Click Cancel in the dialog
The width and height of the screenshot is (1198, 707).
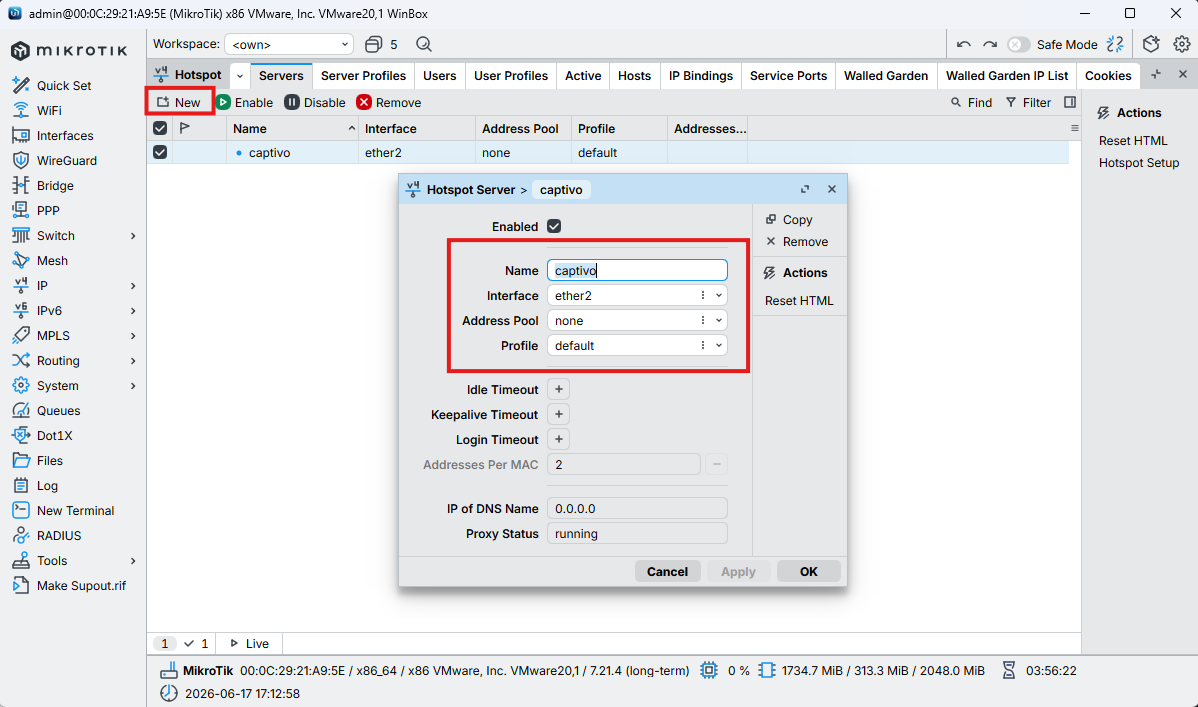667,572
